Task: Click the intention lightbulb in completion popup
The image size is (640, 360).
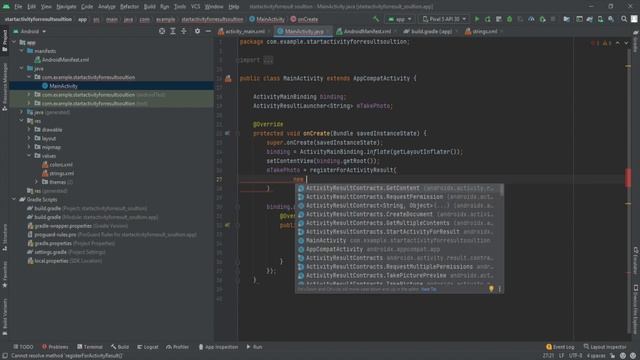Action: pyautogui.click(x=491, y=289)
